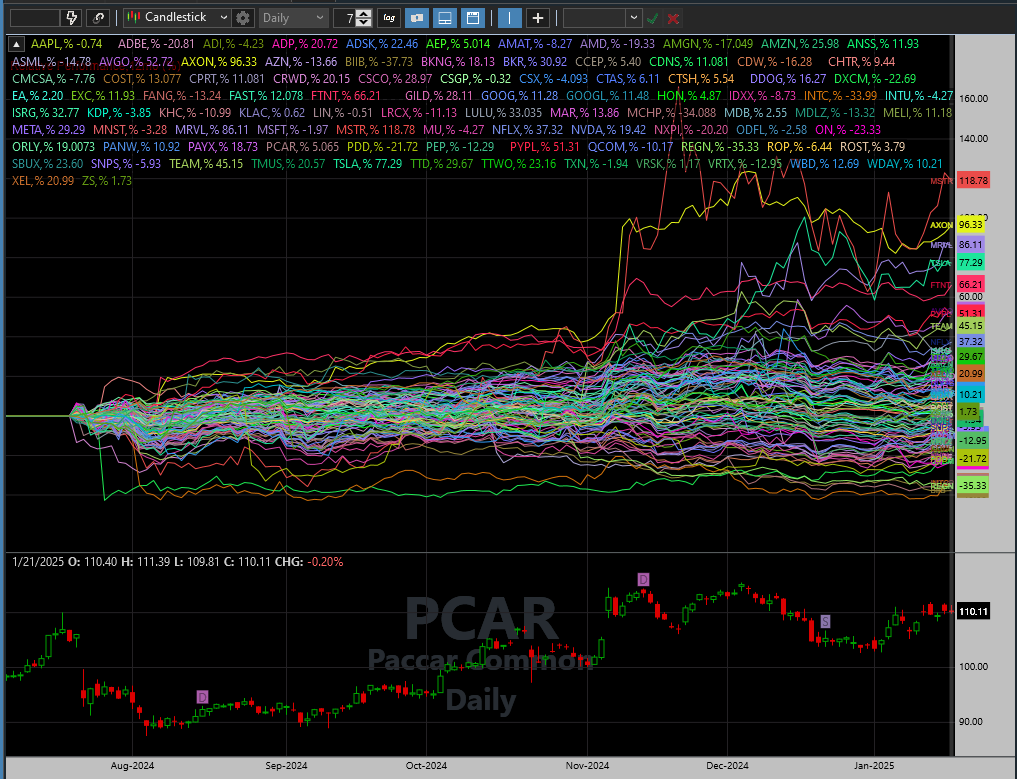Select the PCAR, % 5.065 legend entry
Viewport: 1017px width, 779px height.
302,147
